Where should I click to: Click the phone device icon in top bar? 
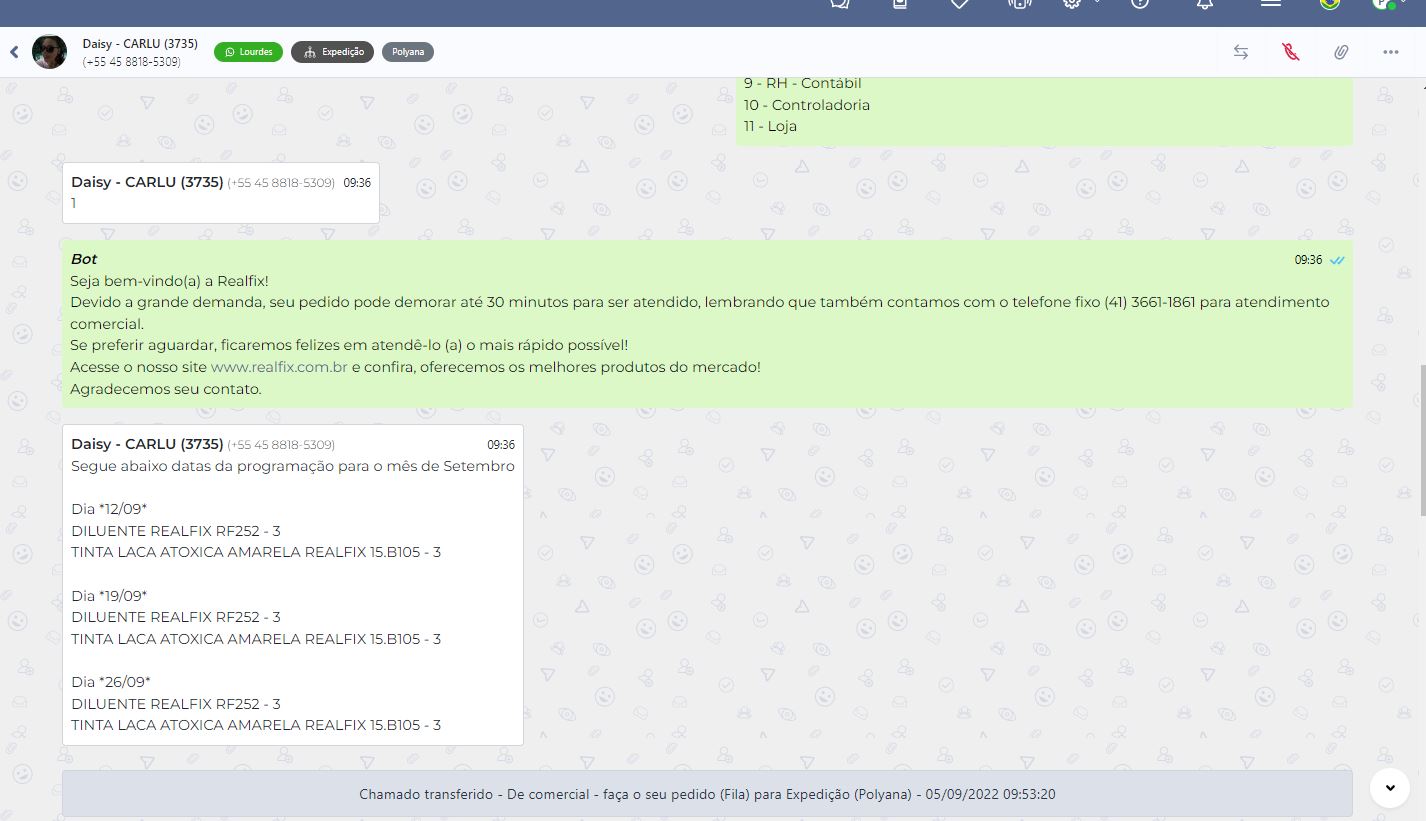click(x=1018, y=4)
